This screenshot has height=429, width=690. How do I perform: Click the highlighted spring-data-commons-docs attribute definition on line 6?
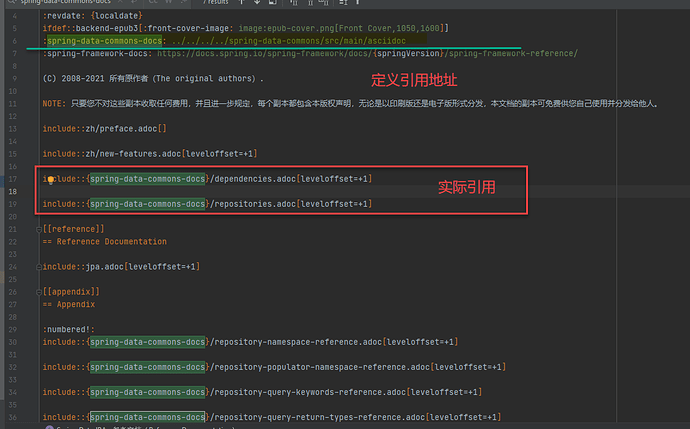point(104,41)
